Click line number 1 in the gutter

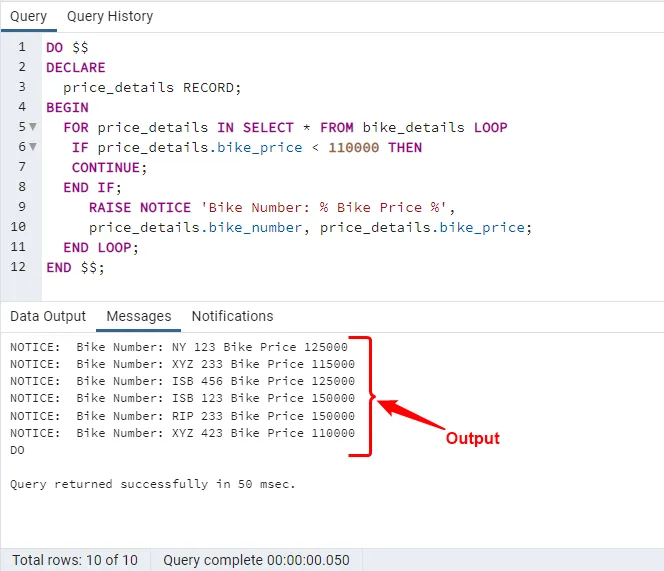point(21,48)
